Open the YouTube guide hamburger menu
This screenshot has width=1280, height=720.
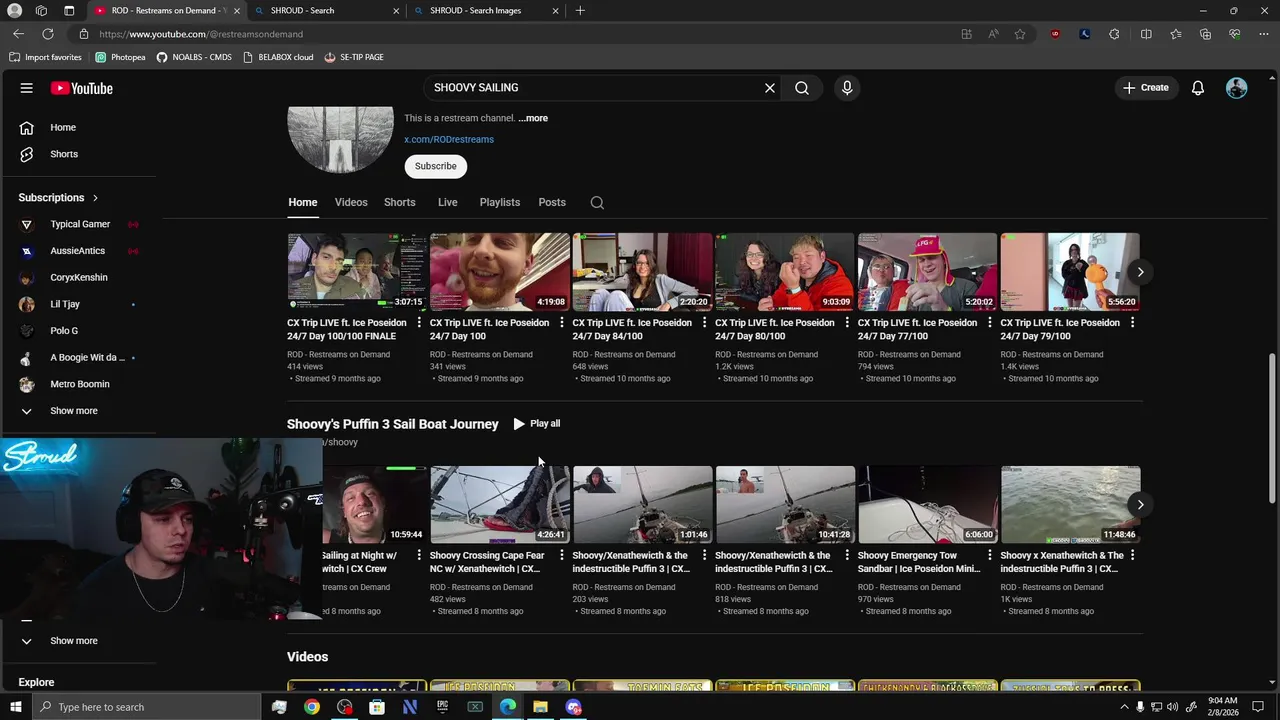tap(27, 88)
